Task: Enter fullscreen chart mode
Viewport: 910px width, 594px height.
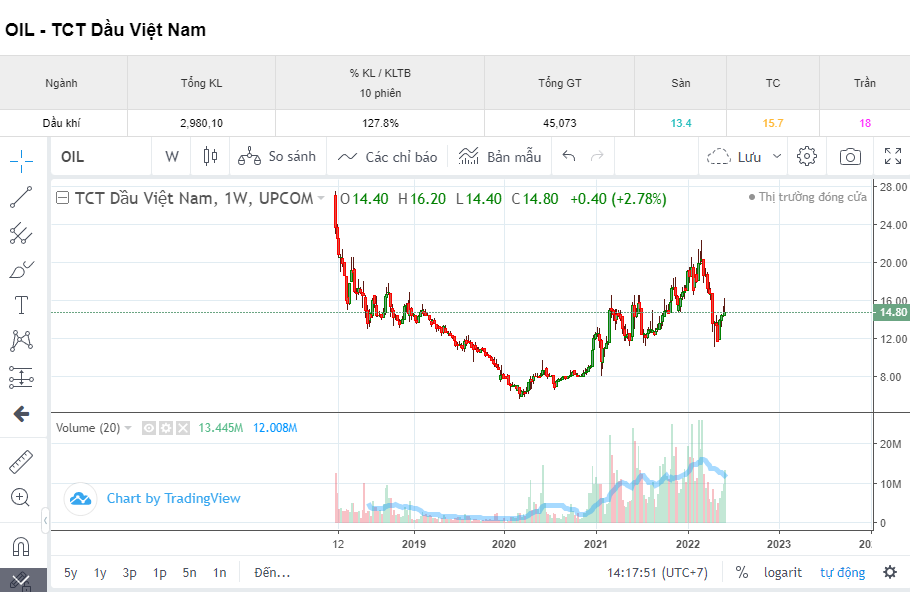Action: [x=893, y=156]
